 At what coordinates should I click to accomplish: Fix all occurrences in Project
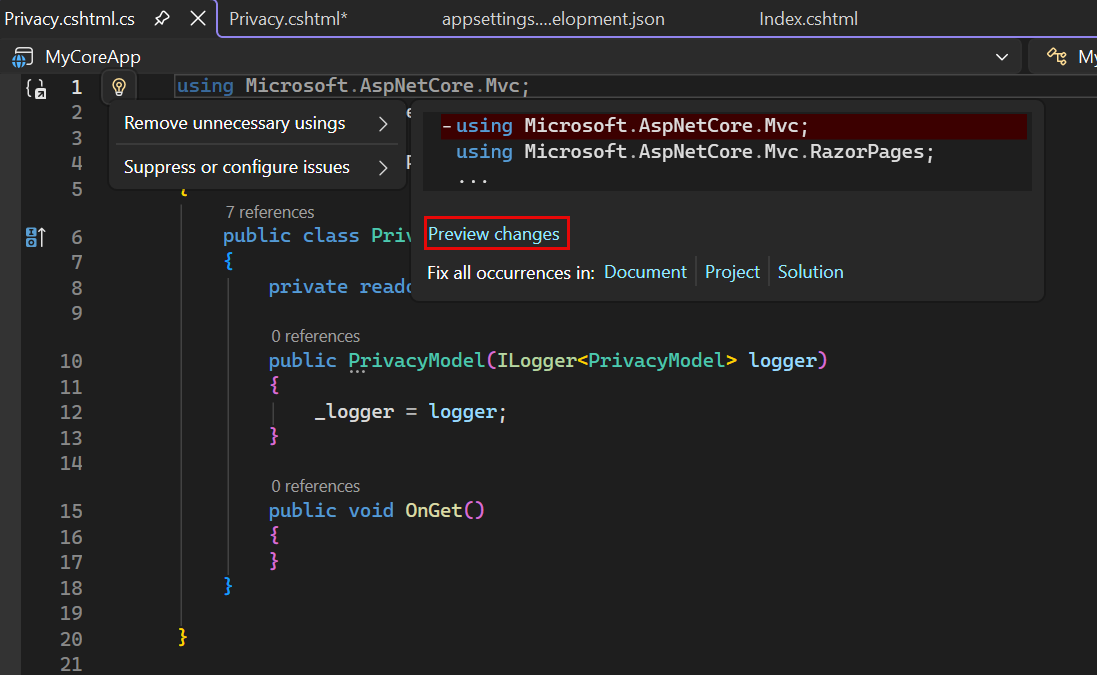point(732,271)
